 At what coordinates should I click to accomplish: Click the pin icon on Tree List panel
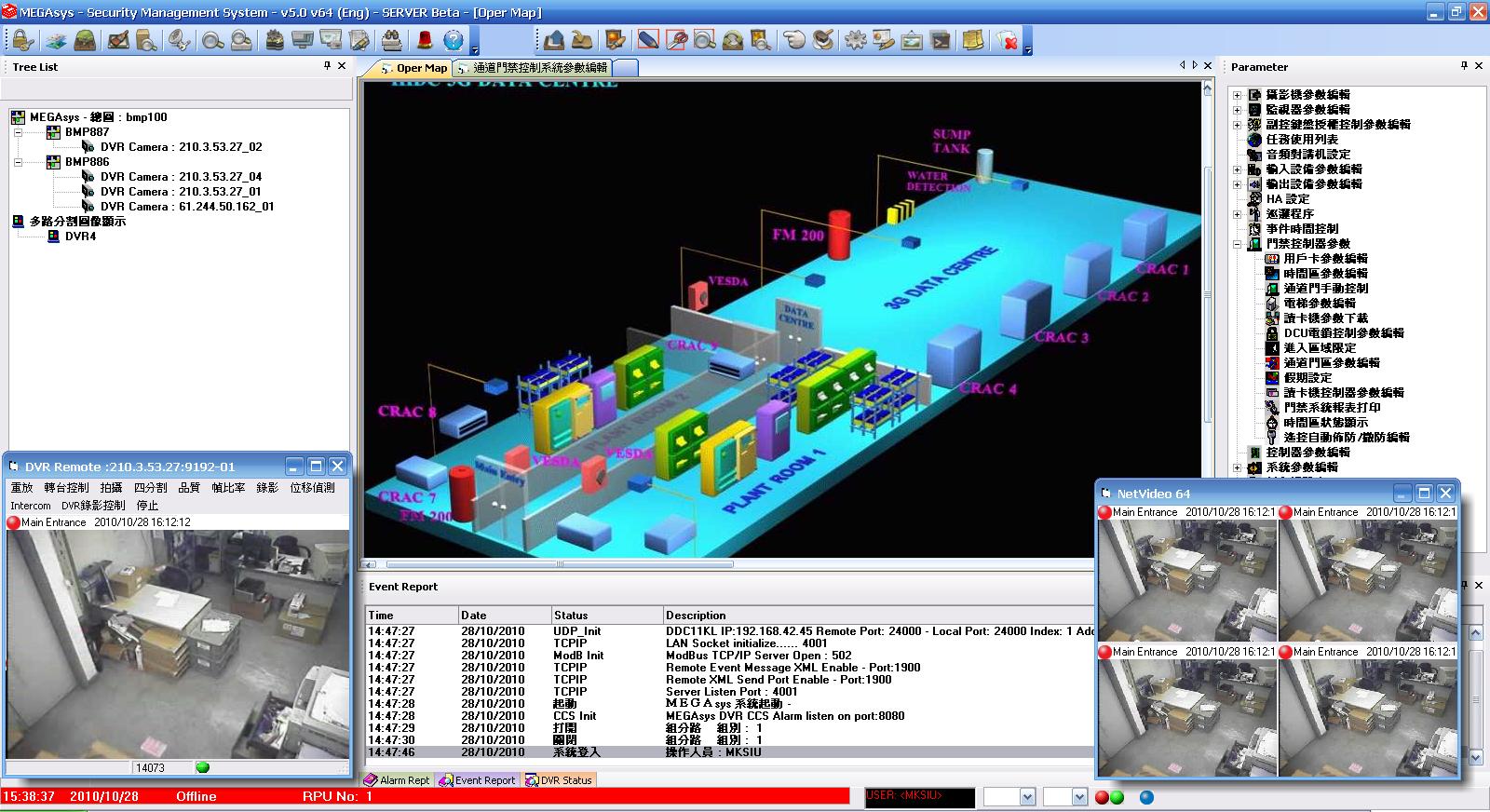(x=327, y=66)
